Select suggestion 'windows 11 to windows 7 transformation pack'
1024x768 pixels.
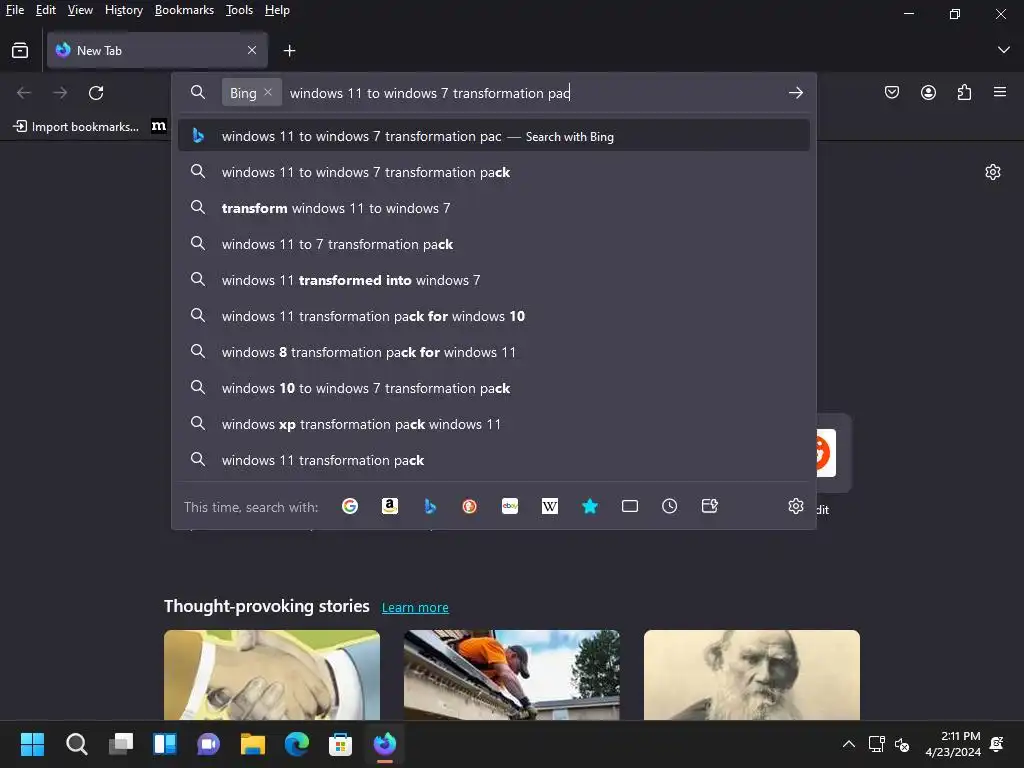click(x=494, y=172)
